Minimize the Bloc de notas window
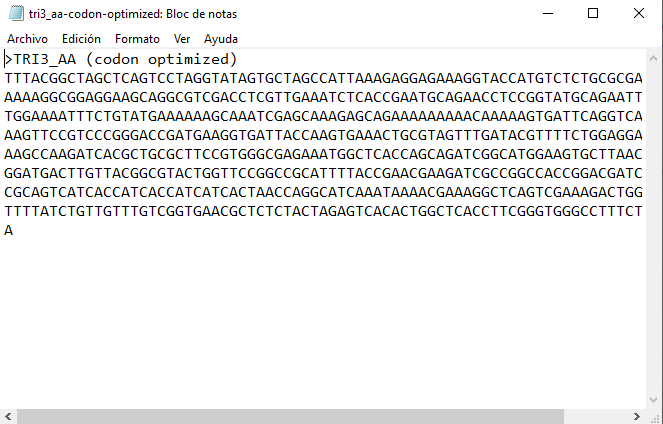The width and height of the screenshot is (663, 424). click(x=545, y=13)
